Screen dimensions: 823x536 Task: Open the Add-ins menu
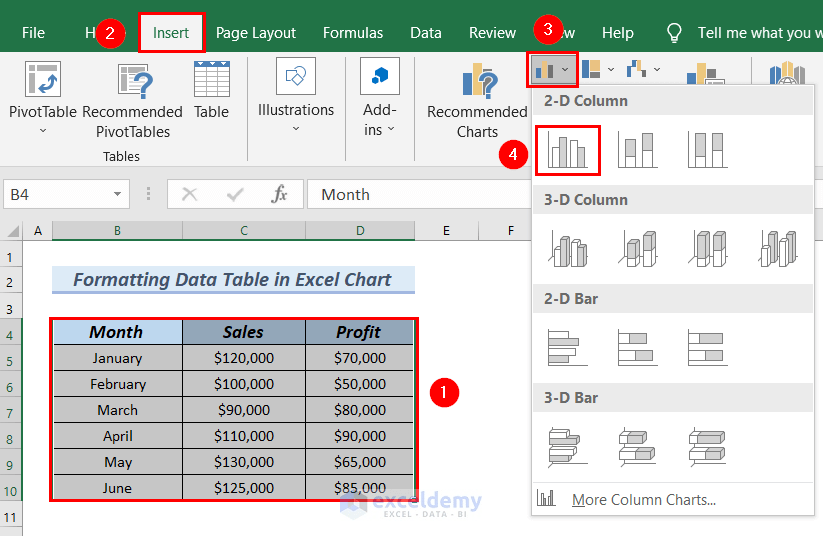pos(379,97)
